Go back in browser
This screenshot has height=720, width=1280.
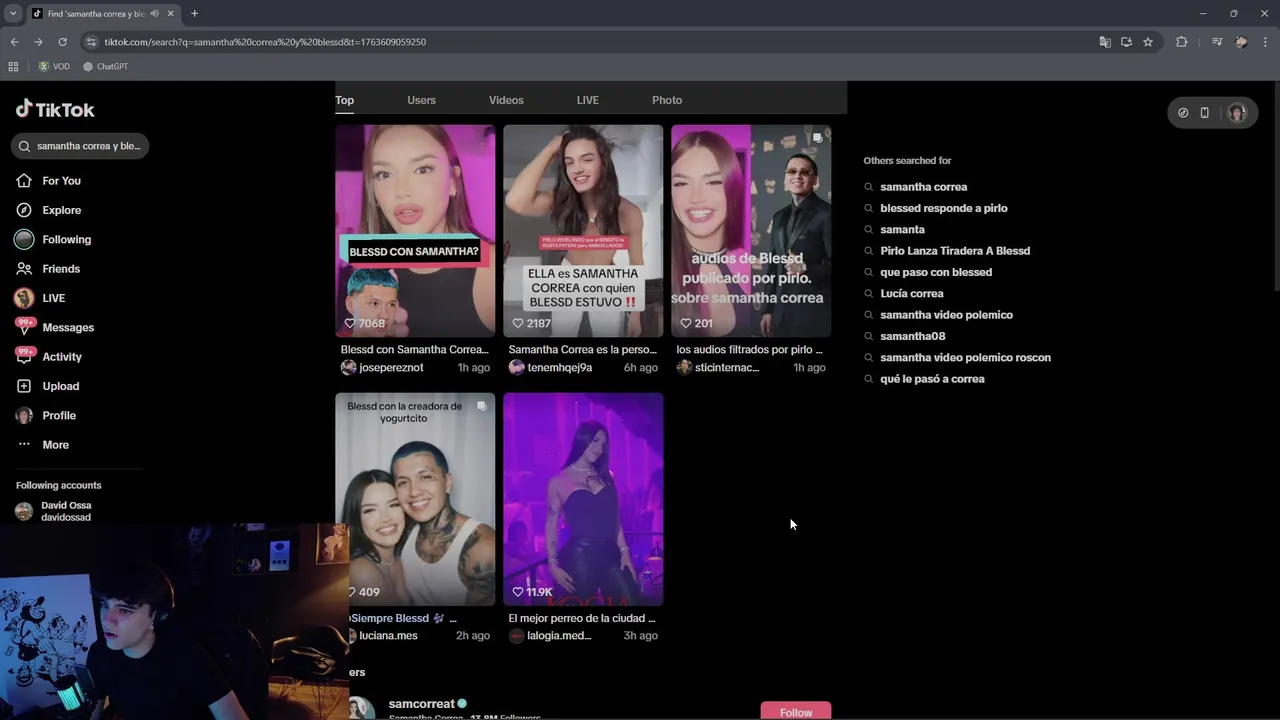pyautogui.click(x=14, y=42)
